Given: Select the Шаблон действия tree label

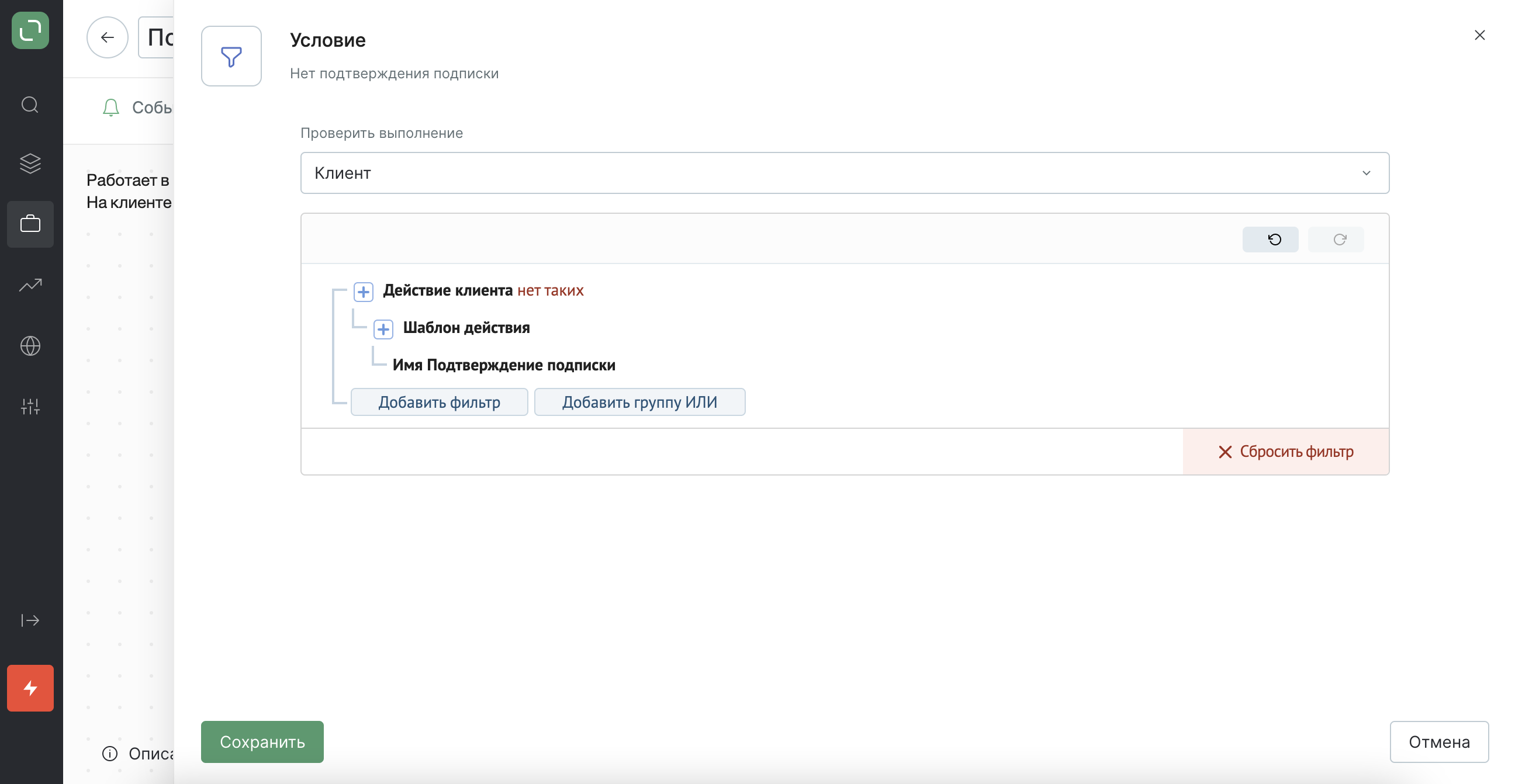Looking at the screenshot, I should 466,327.
